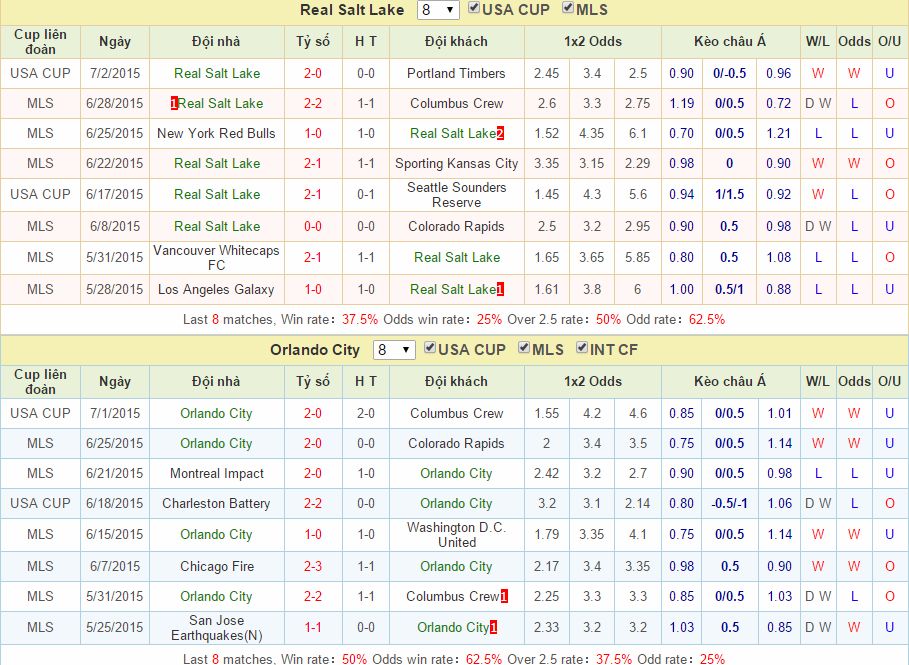
Task: Click the red card badge in the San Jose Earthquakes match
Action: point(493,627)
